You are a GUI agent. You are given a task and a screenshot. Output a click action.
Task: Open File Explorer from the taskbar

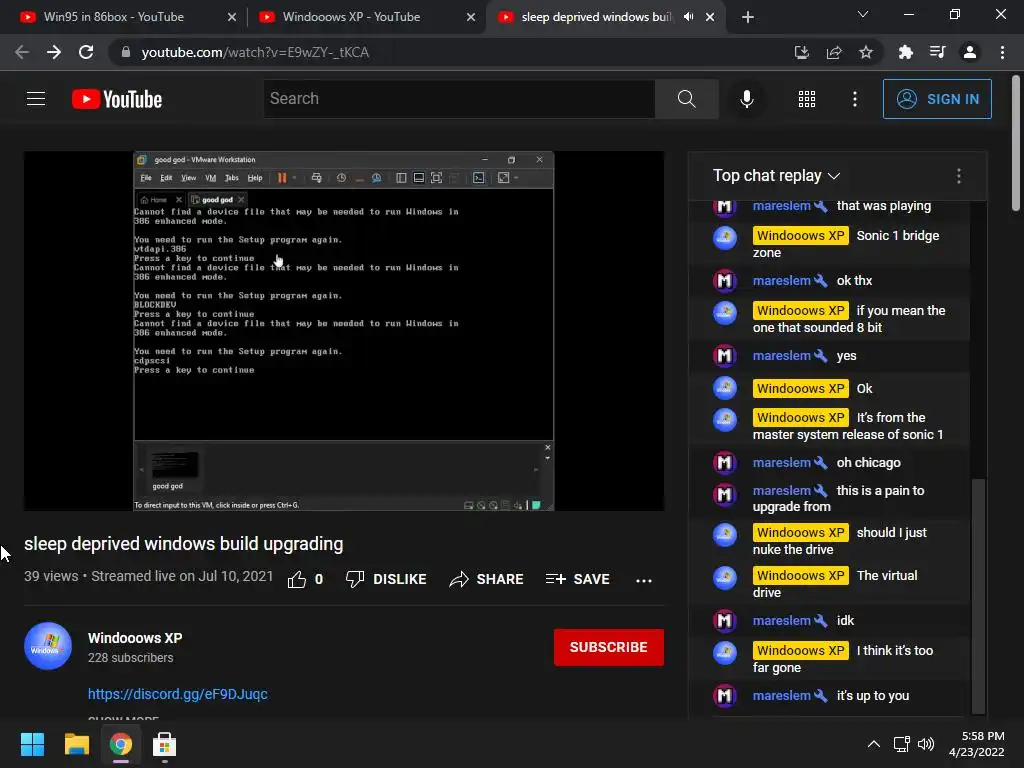coord(76,744)
